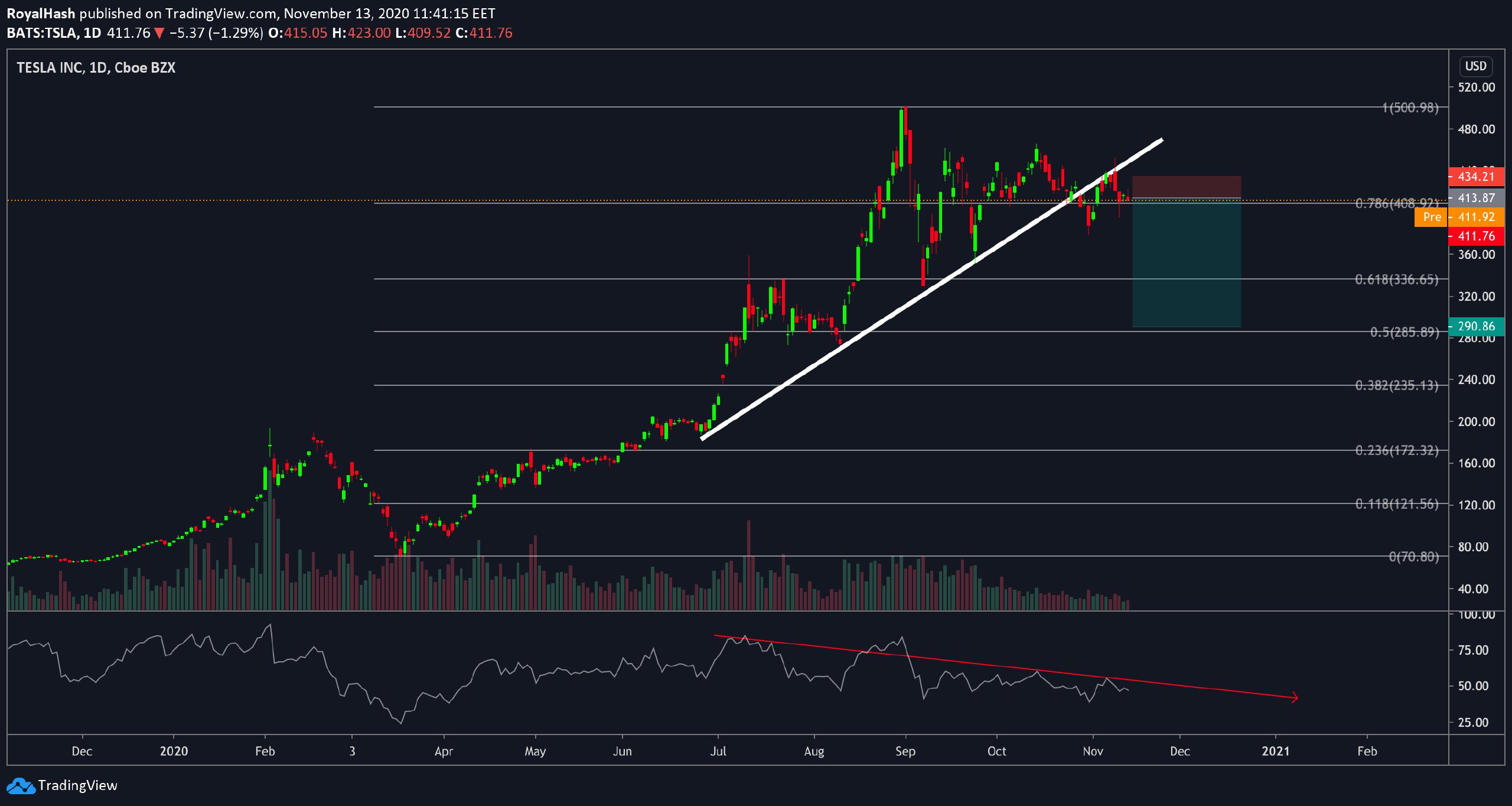Click the 434.21 red price label
Screen dimensions: 1512x806
click(1476, 177)
